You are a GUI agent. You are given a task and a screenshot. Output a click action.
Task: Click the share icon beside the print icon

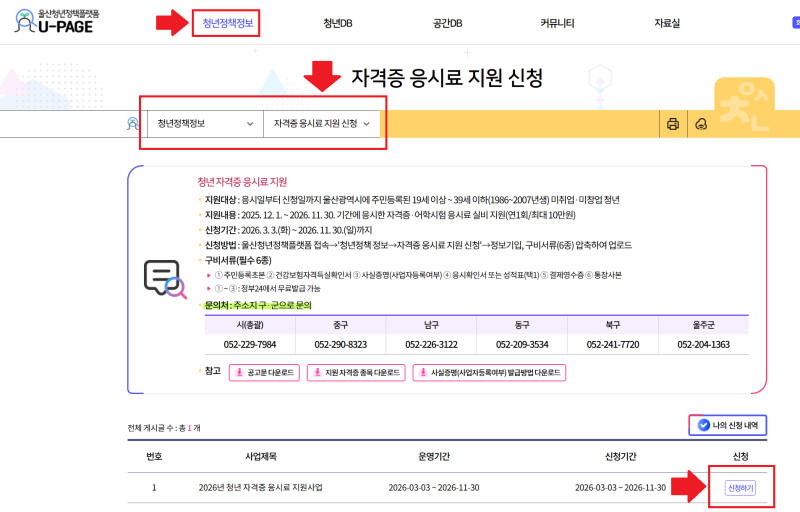[702, 124]
